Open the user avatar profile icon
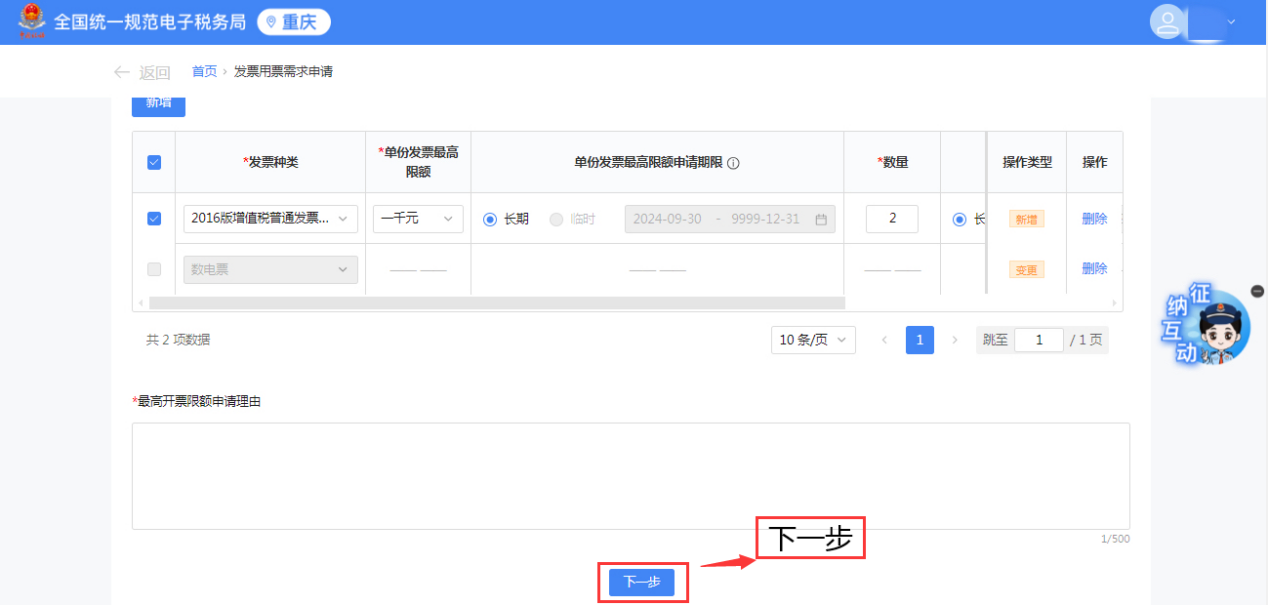The width and height of the screenshot is (1268, 605). click(1166, 21)
